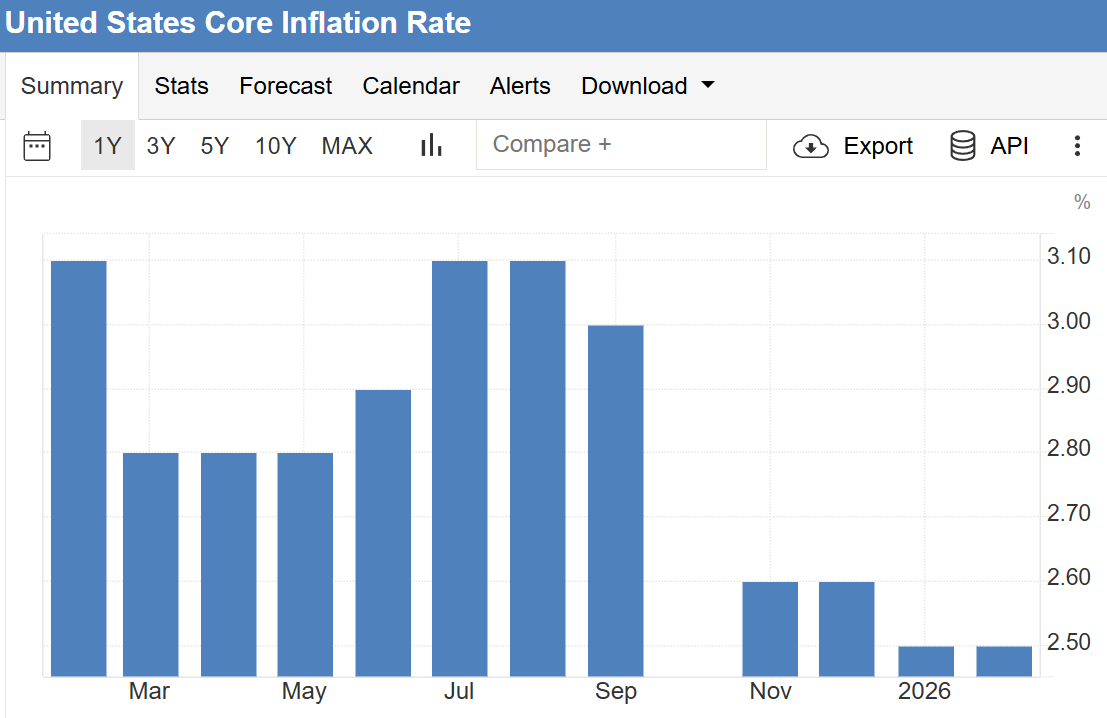Expand the Download dropdown menu
This screenshot has height=718, width=1107.
click(x=647, y=86)
